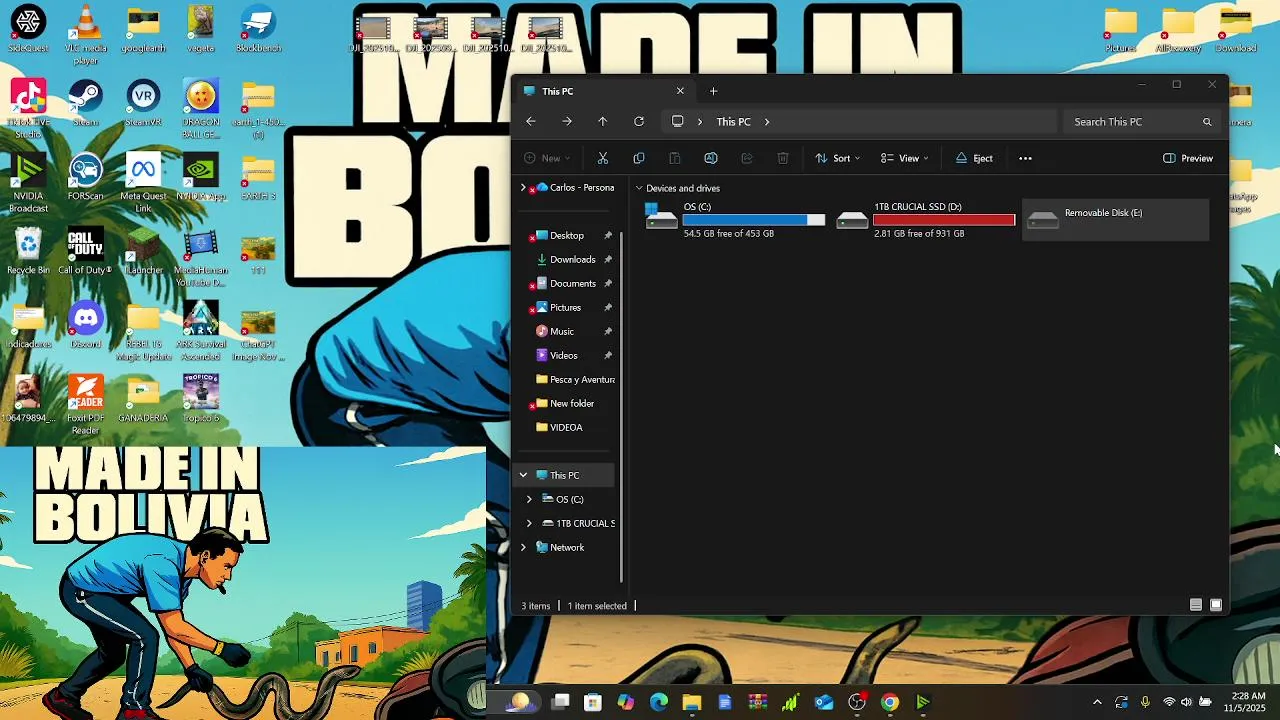Click the monitor icon in the address bar
The width and height of the screenshot is (1280, 720).
coord(677,121)
